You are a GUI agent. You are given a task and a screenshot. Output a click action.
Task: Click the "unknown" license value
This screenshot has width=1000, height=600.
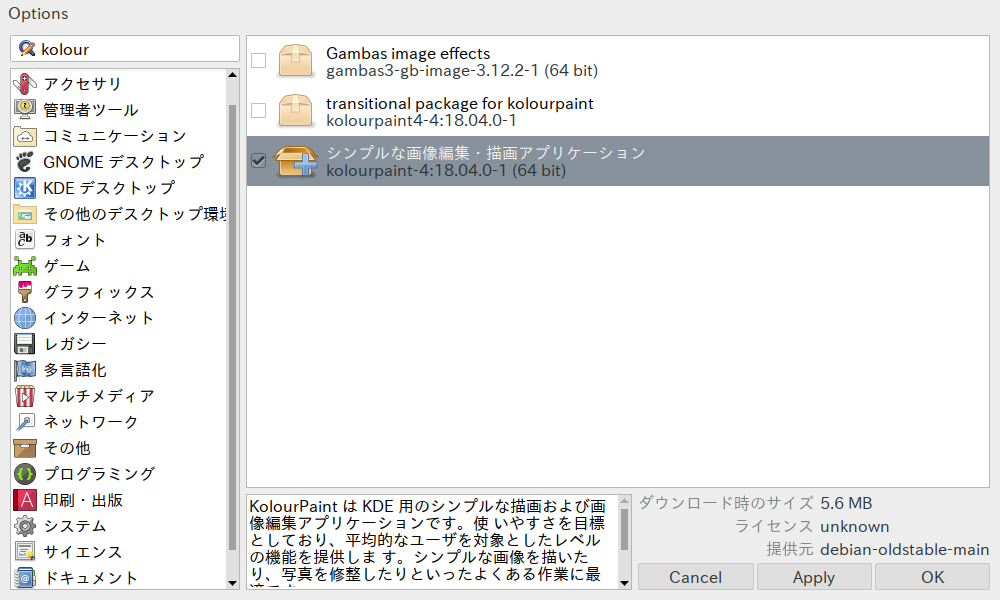point(855,527)
